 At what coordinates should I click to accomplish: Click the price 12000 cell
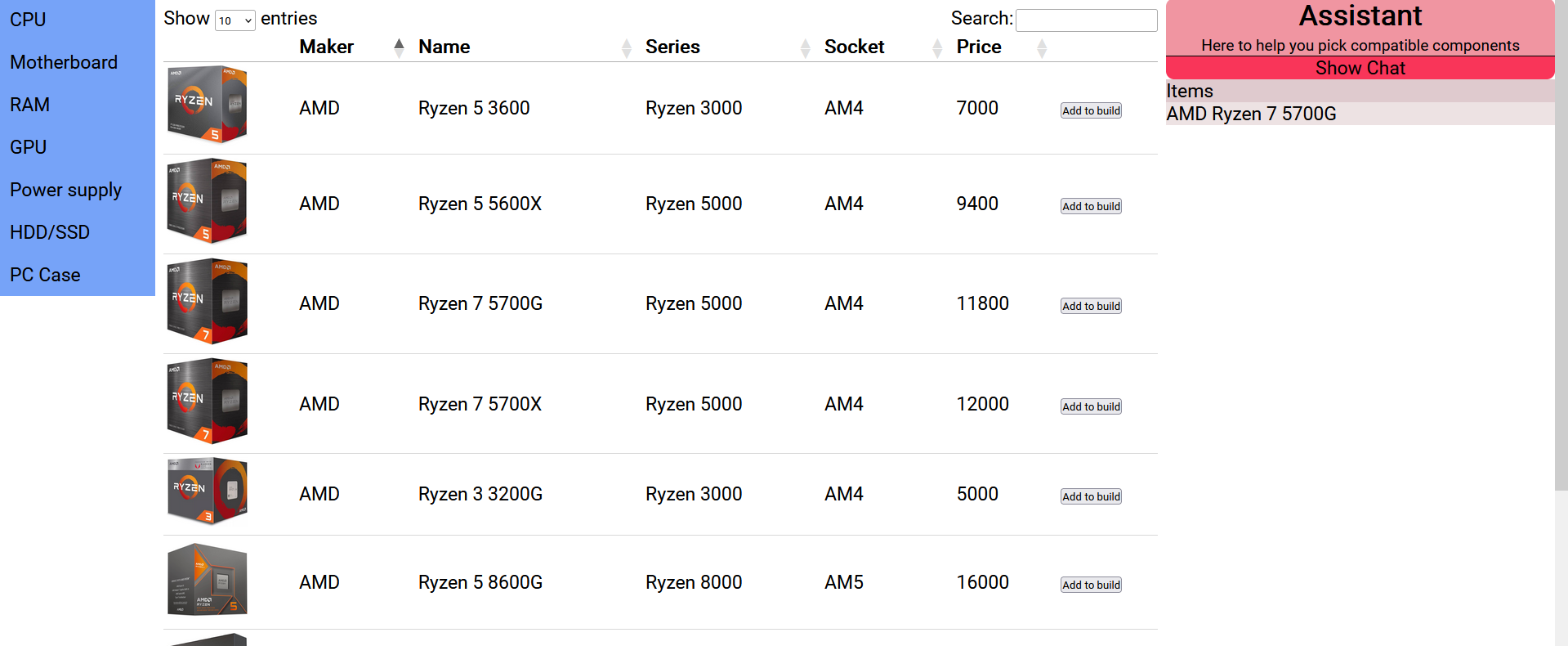[x=983, y=404]
